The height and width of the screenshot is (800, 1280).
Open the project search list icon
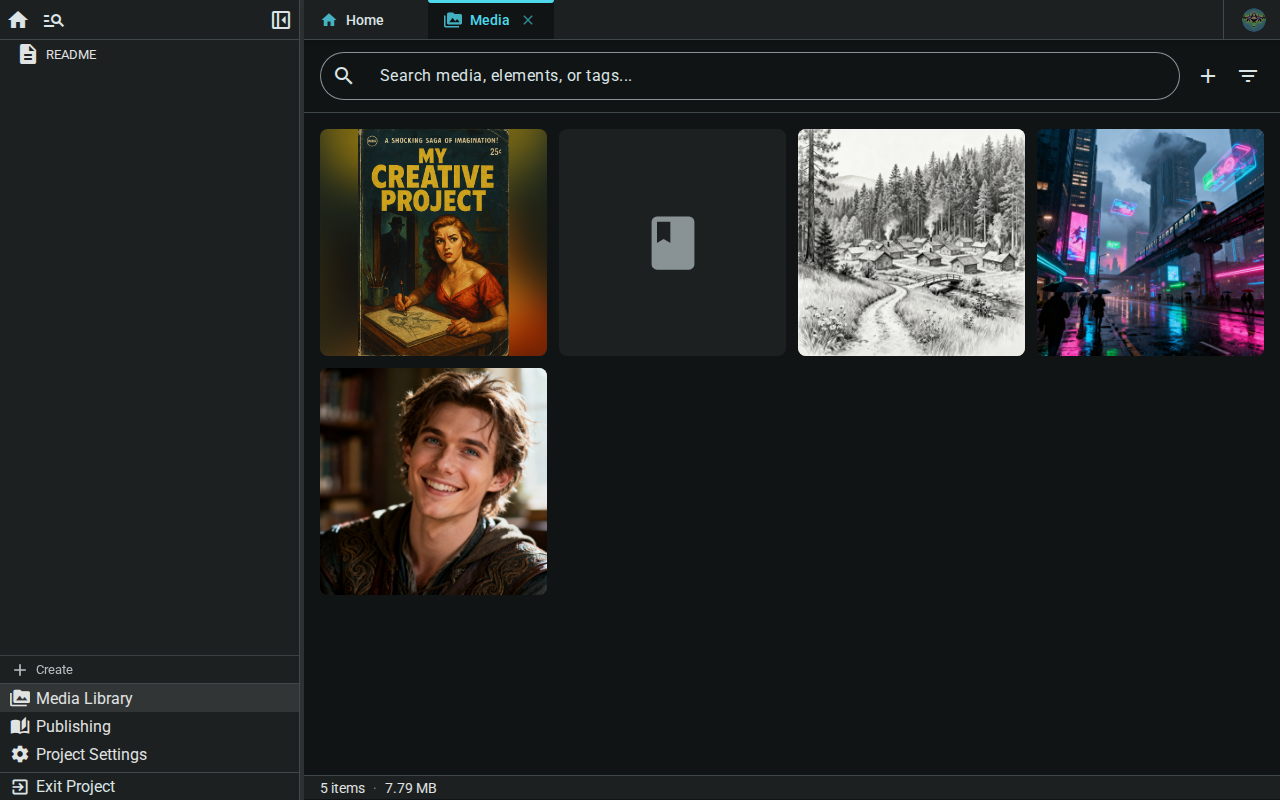[x=54, y=20]
